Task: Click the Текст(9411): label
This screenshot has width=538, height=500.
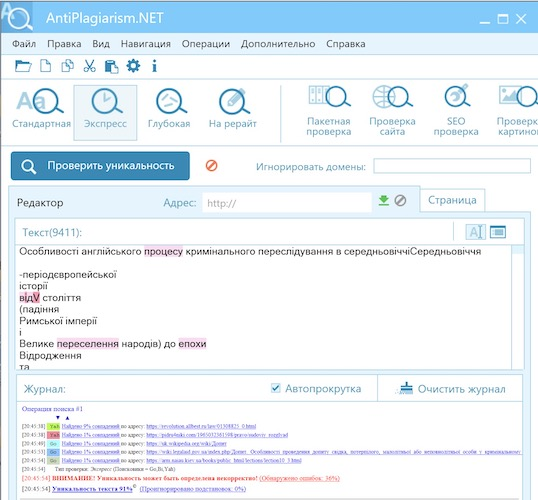Action: pyautogui.click(x=52, y=232)
